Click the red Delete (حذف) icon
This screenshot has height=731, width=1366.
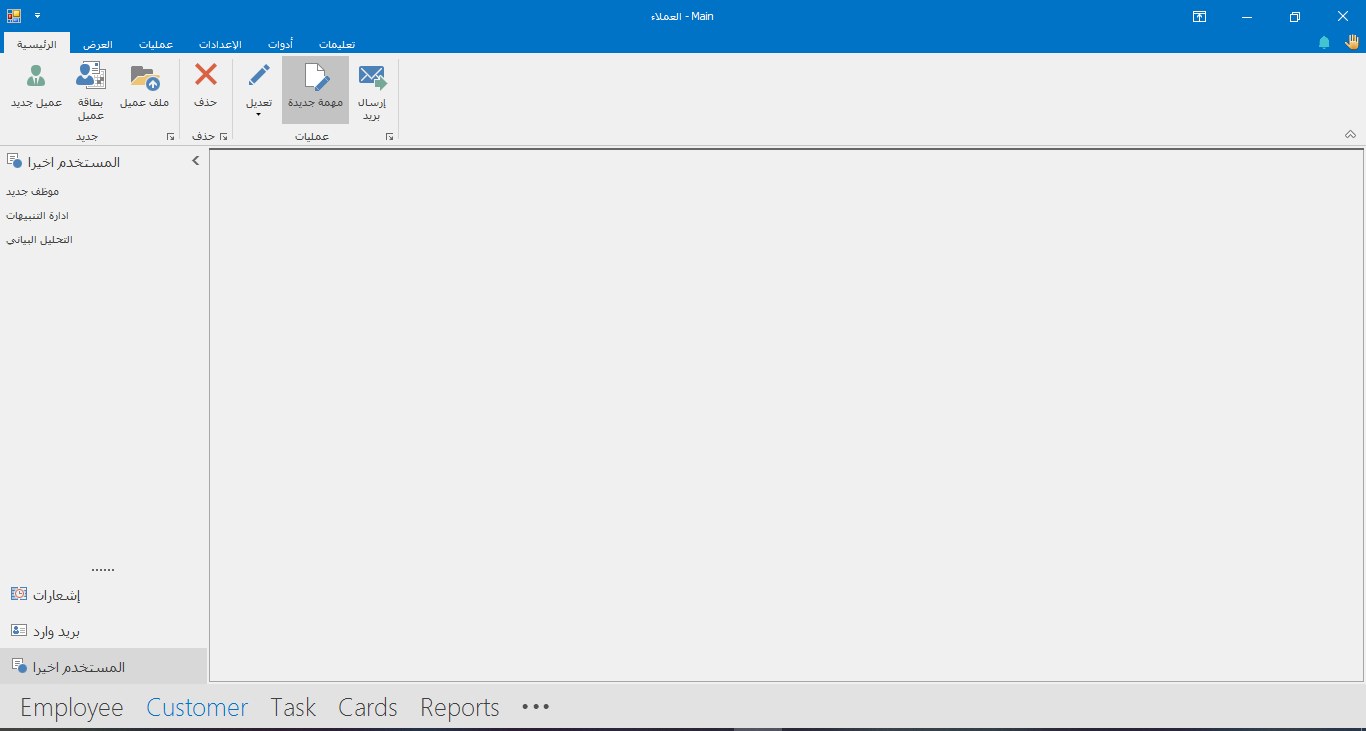coord(205,76)
